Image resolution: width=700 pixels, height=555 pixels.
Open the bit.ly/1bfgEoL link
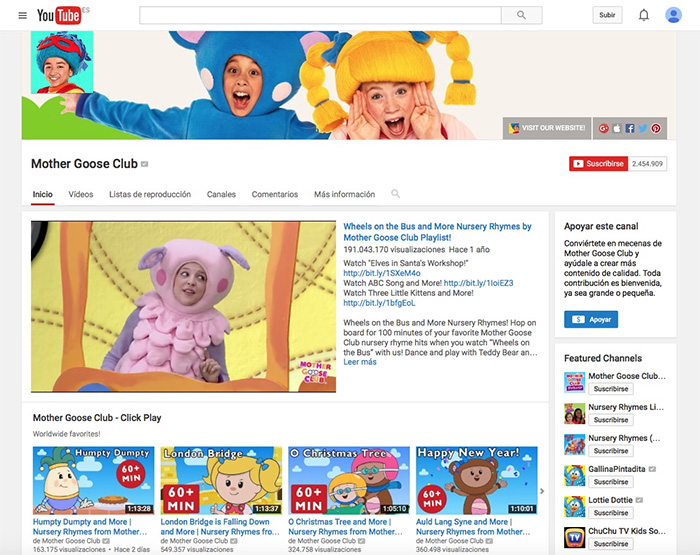click(x=379, y=303)
